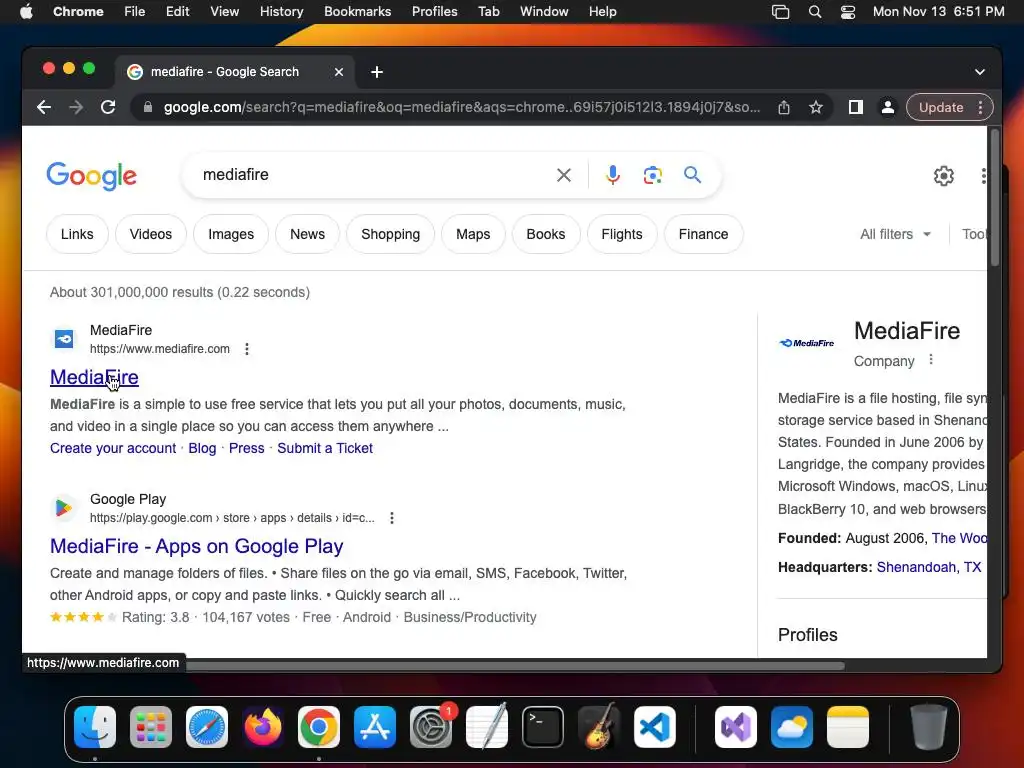Close the mediafire Google Search tab
This screenshot has height=768, width=1024.
339,72
